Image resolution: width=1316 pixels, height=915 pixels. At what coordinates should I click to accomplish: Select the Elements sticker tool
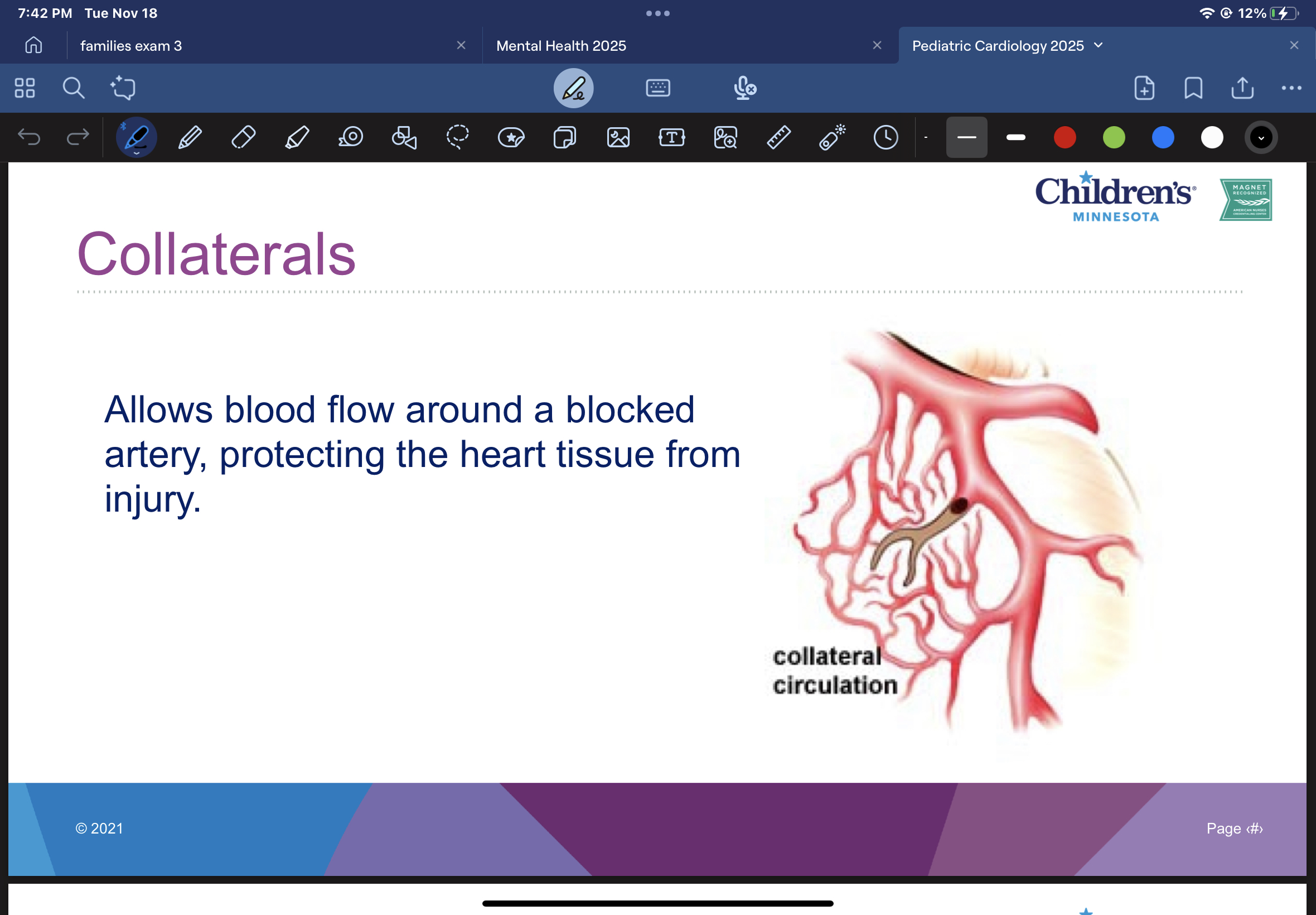[x=510, y=137]
